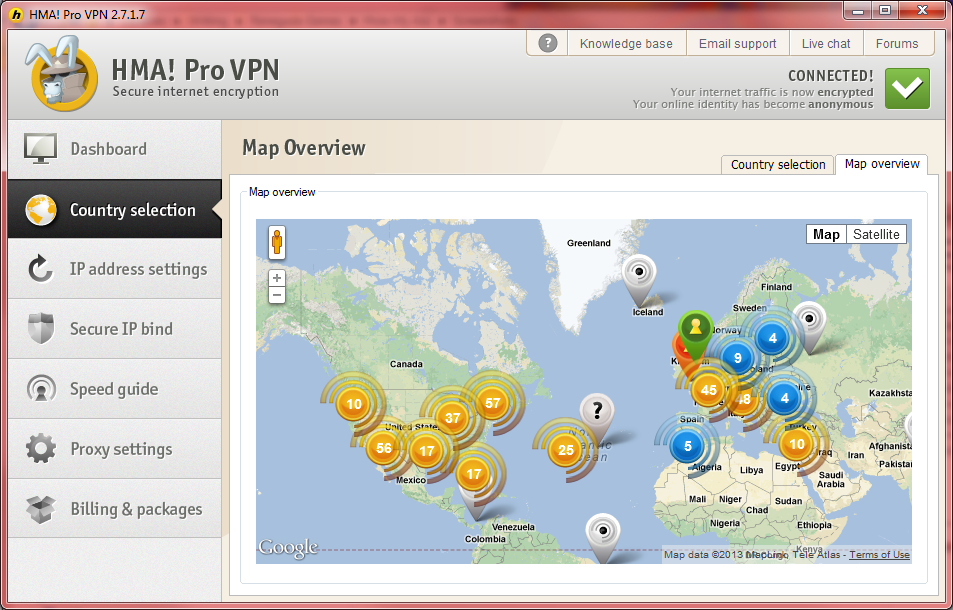
Task: Select the blue 9-server cluster
Action: [737, 358]
